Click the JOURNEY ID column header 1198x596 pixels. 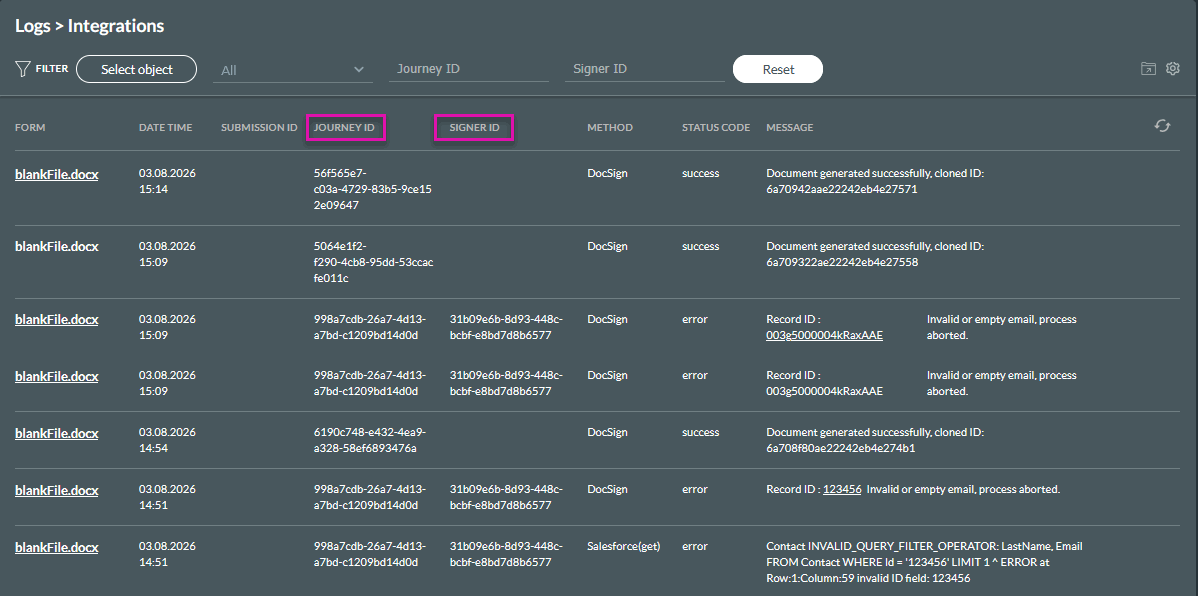tap(345, 128)
